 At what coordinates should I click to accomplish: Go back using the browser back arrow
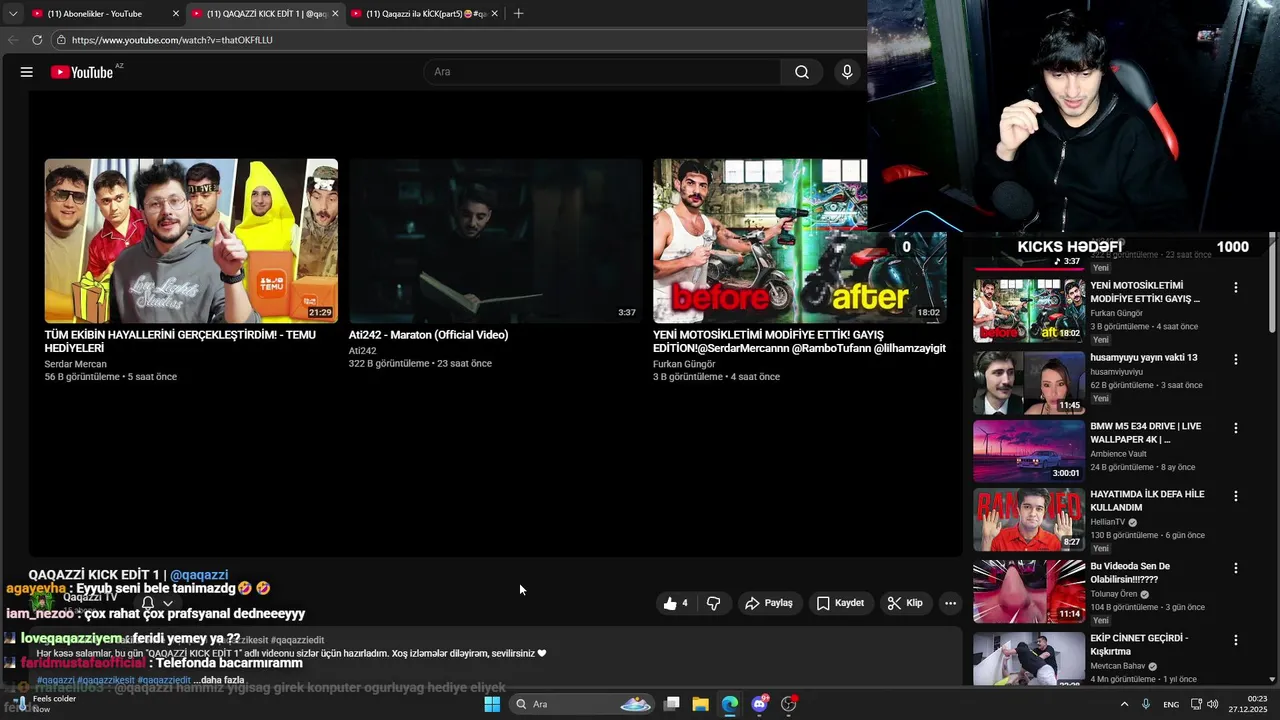click(x=13, y=40)
